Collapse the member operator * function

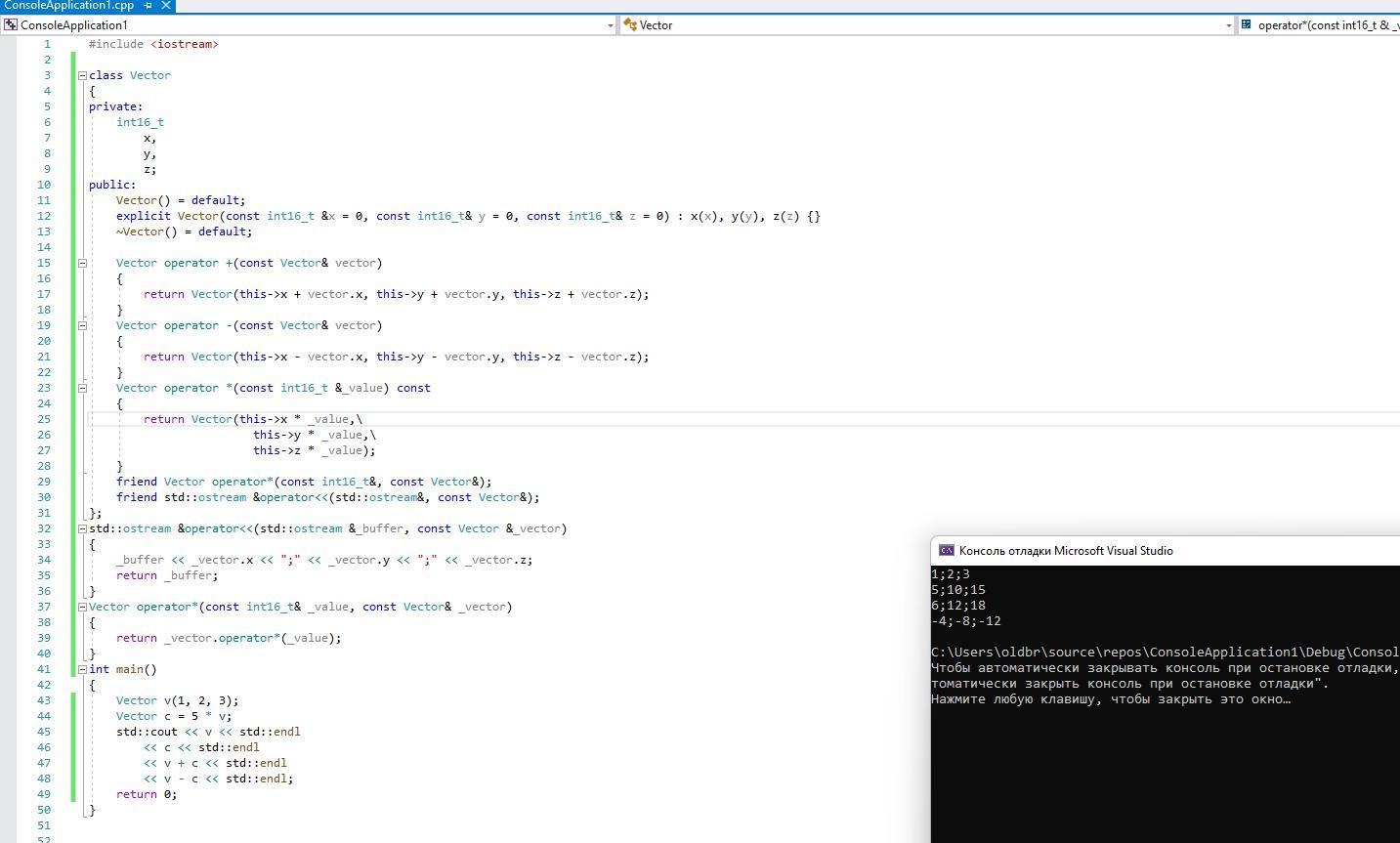(x=82, y=388)
